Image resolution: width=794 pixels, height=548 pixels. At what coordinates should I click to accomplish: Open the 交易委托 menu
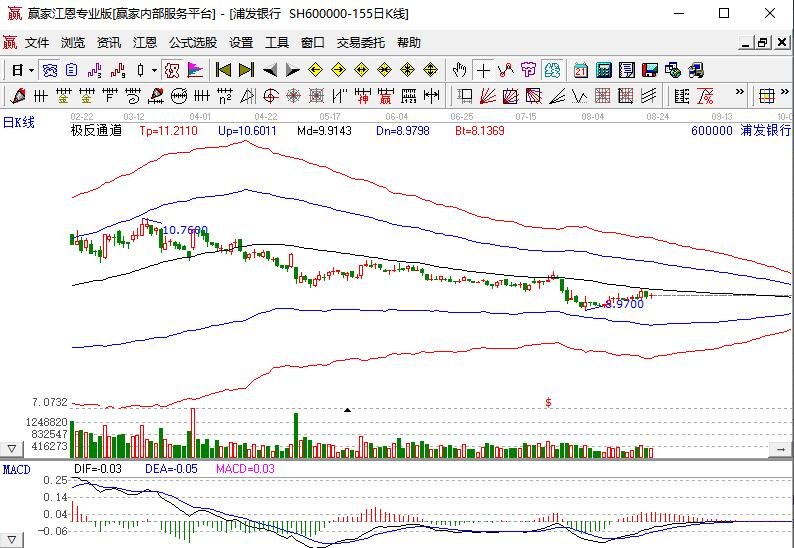[361, 43]
